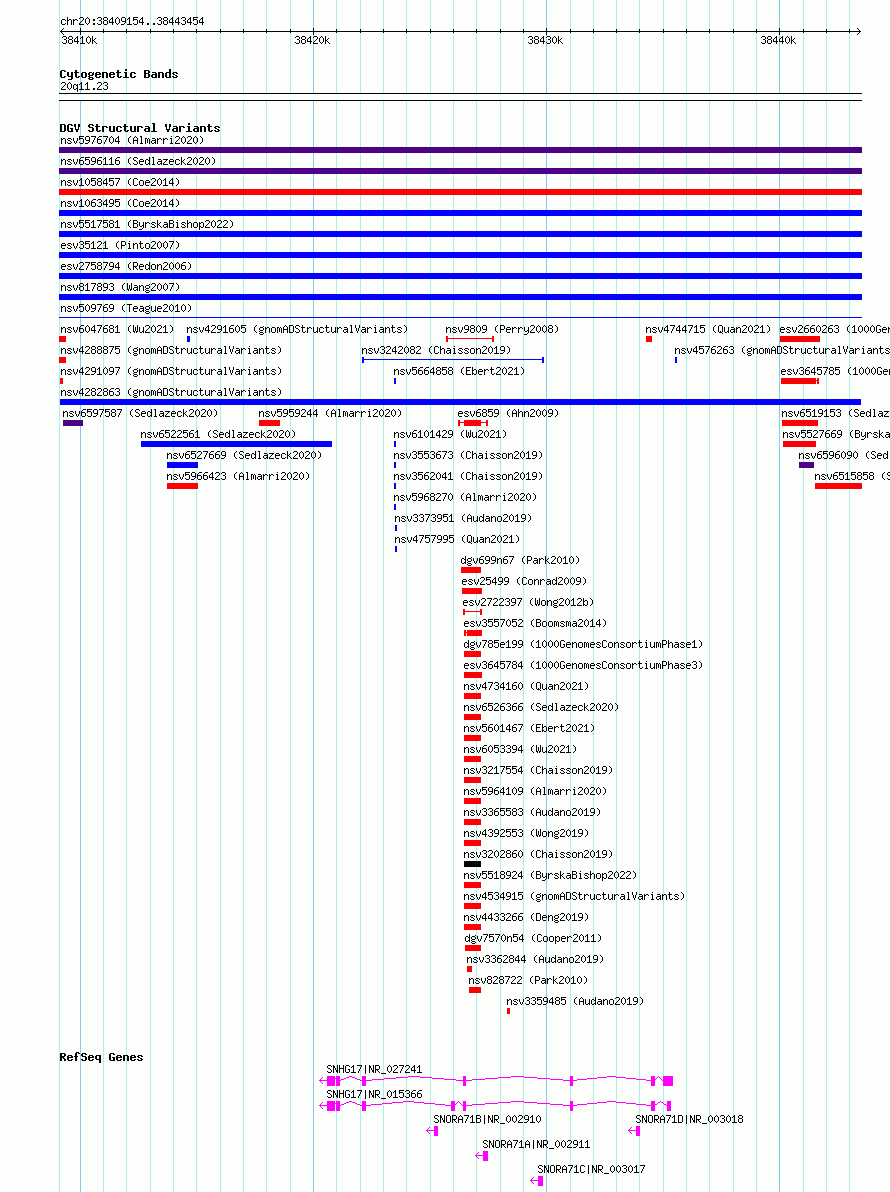Click the nsv6527669 (Sedlazeck2020) label
The height and width of the screenshot is (1192, 890).
pos(244,455)
